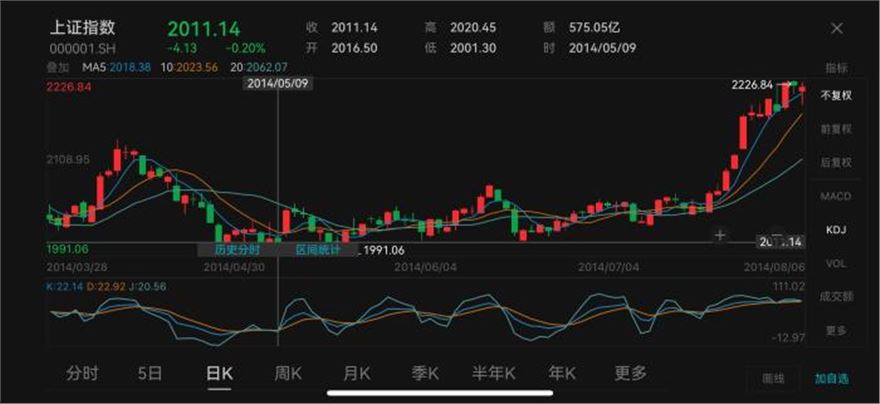Click the 区间统计 button
This screenshot has width=880, height=404.
point(317,250)
